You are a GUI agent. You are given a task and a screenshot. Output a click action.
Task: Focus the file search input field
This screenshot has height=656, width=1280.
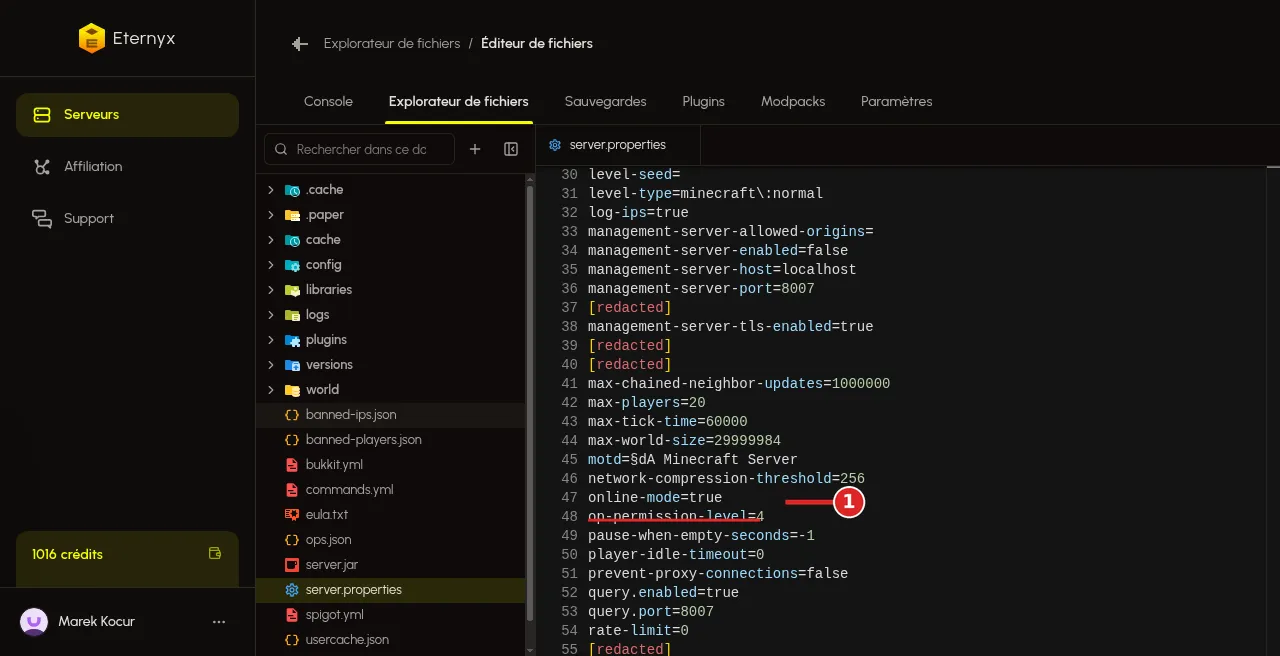tap(359, 149)
